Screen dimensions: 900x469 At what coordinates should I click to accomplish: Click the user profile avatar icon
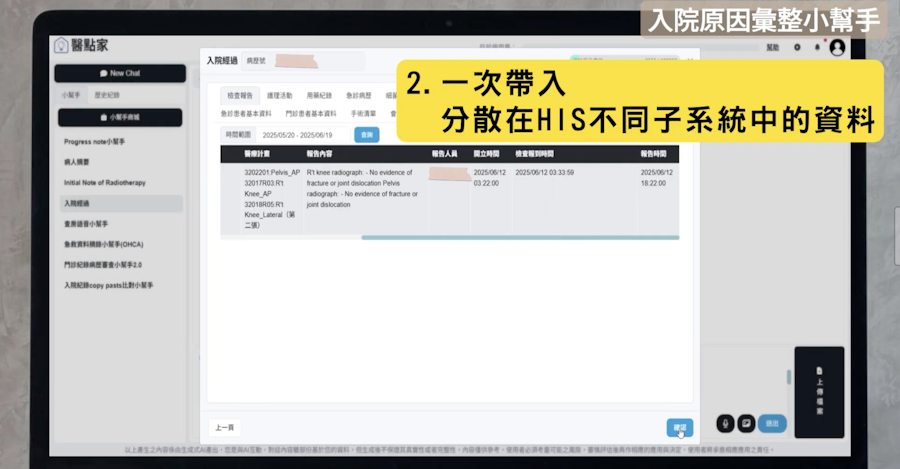837,47
